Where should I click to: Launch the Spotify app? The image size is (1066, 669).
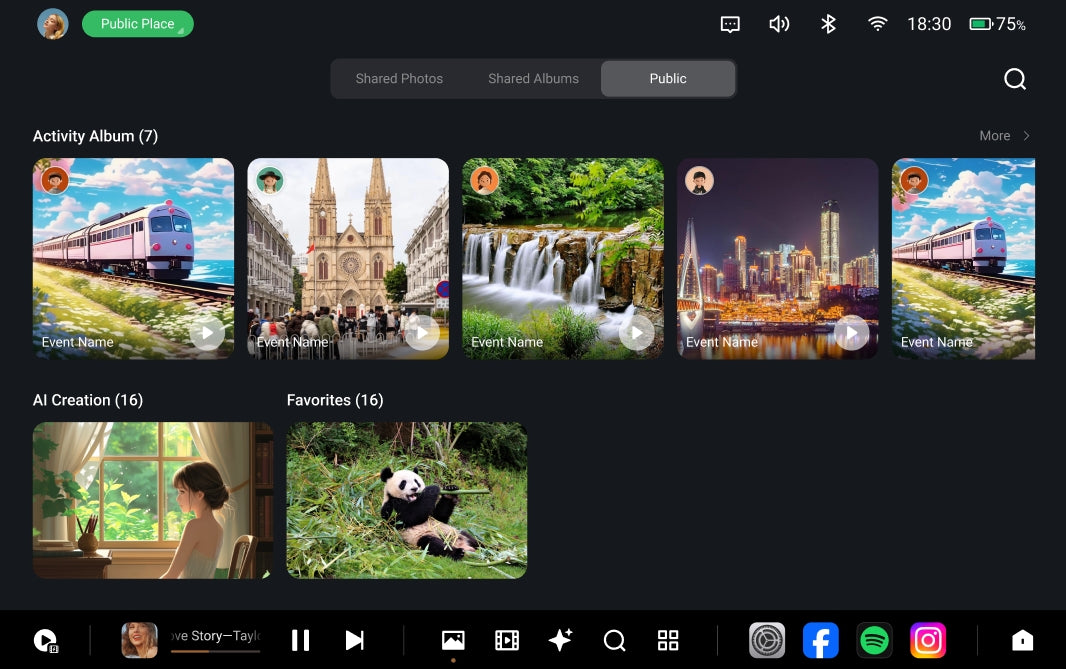coord(874,640)
